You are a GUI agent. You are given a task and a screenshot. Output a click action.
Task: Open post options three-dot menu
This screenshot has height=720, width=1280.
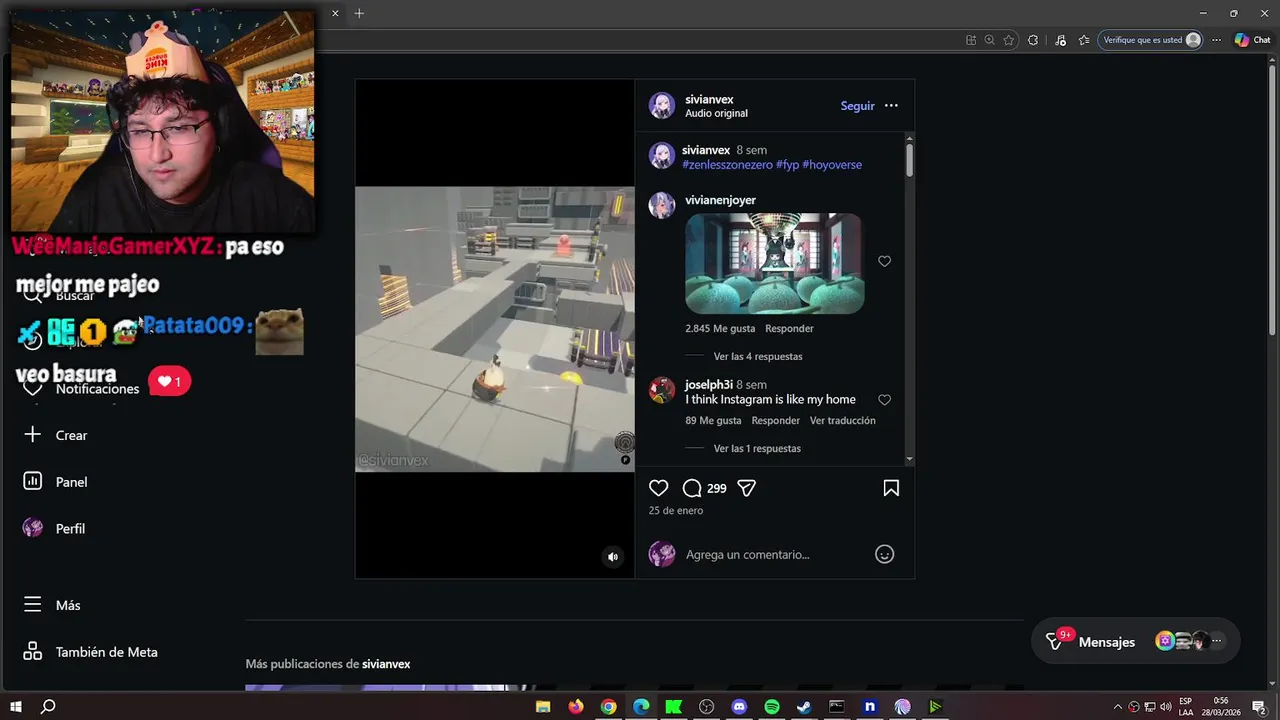pos(891,106)
